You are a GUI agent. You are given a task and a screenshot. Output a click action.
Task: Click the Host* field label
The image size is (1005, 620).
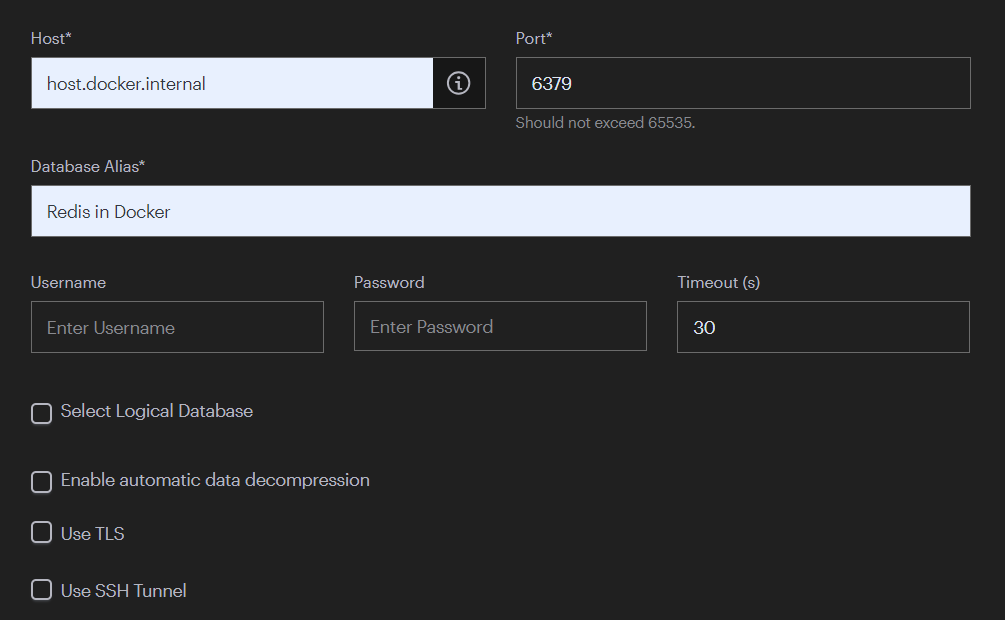pyautogui.click(x=50, y=38)
